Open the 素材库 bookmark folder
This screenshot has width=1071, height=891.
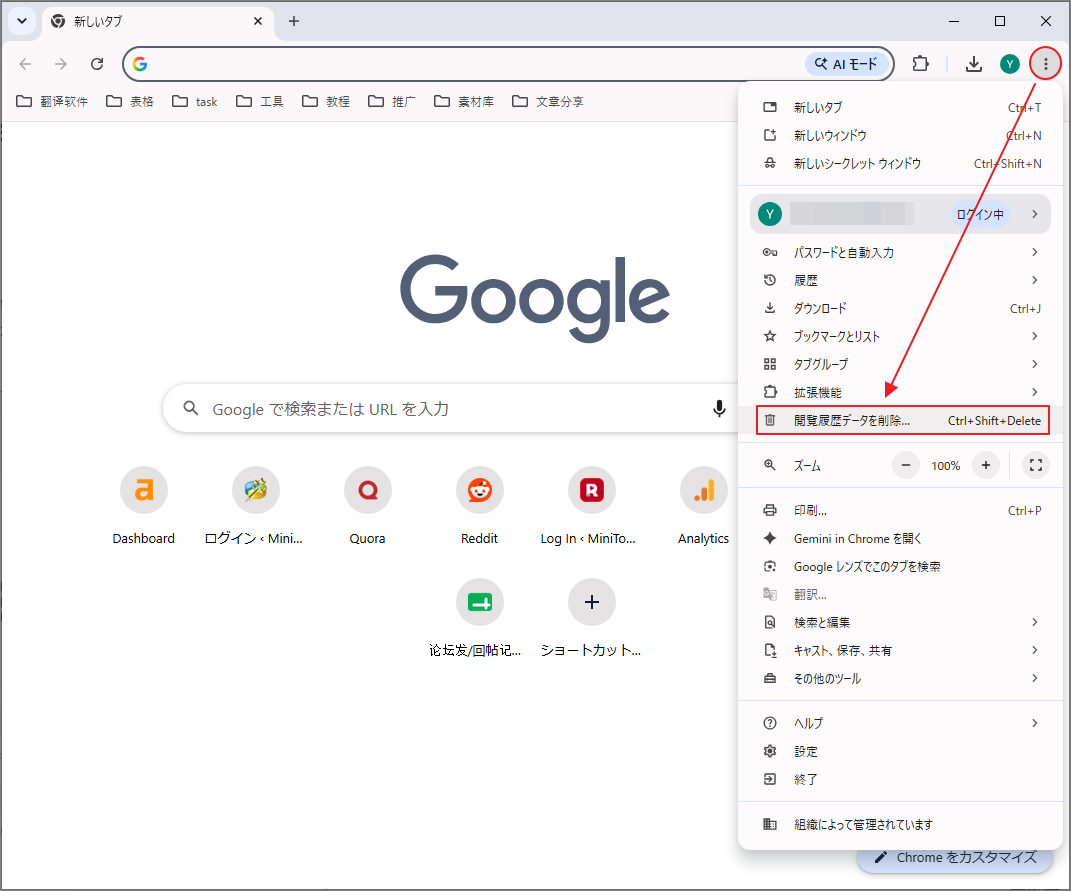pyautogui.click(x=464, y=101)
